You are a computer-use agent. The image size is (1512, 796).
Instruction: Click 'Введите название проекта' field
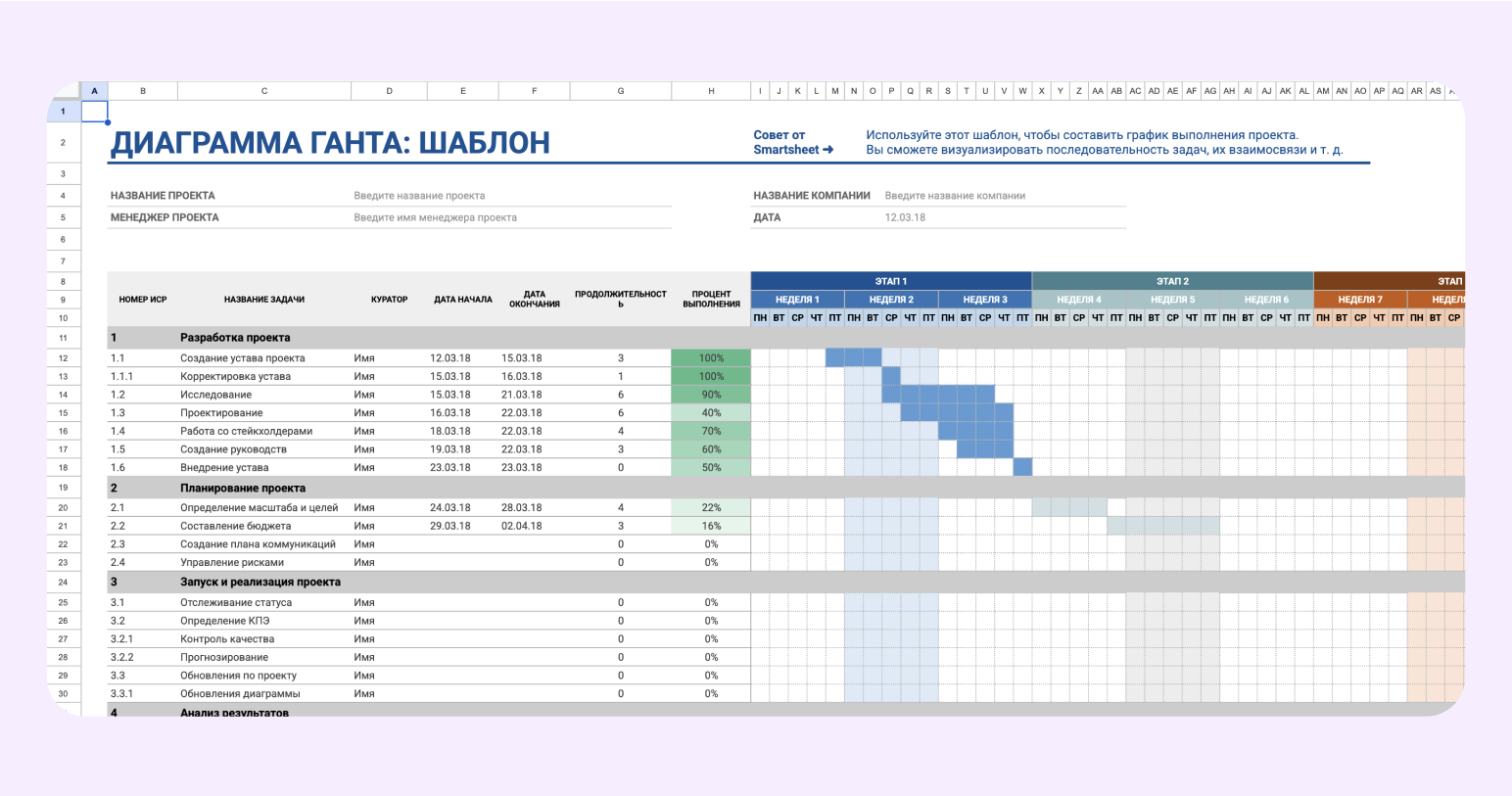(x=419, y=196)
